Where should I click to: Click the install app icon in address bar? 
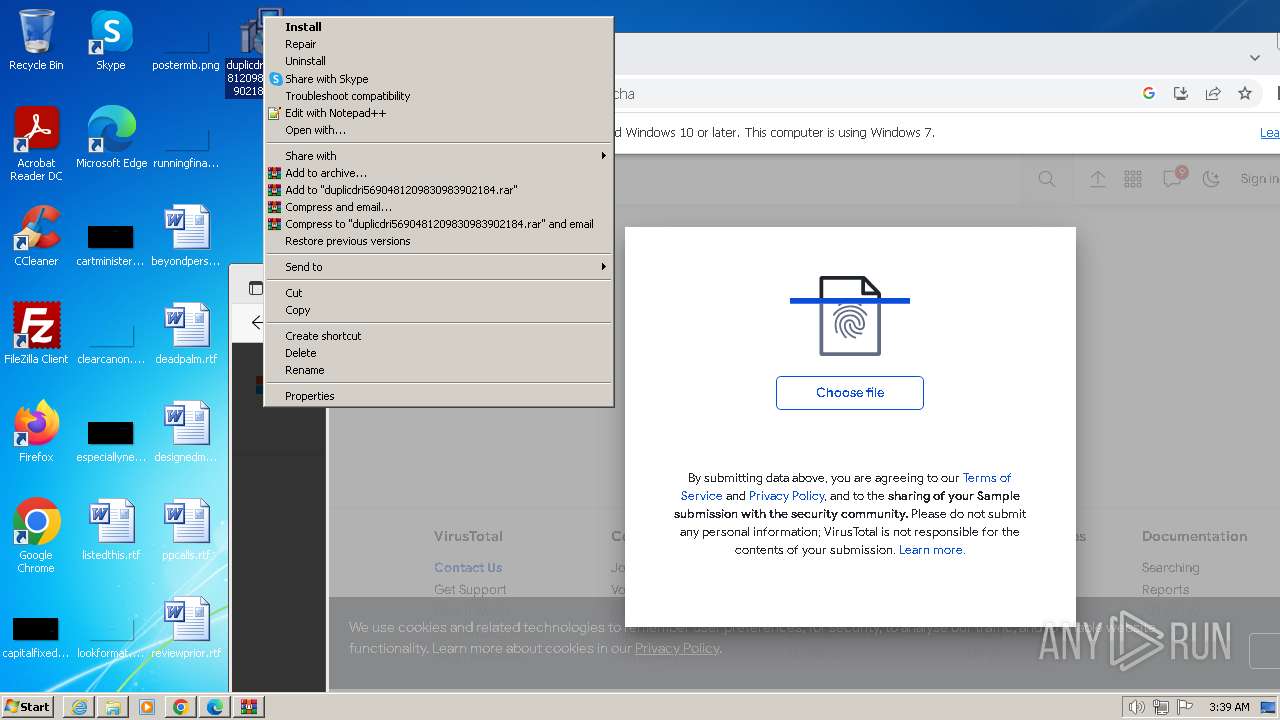[x=1181, y=93]
